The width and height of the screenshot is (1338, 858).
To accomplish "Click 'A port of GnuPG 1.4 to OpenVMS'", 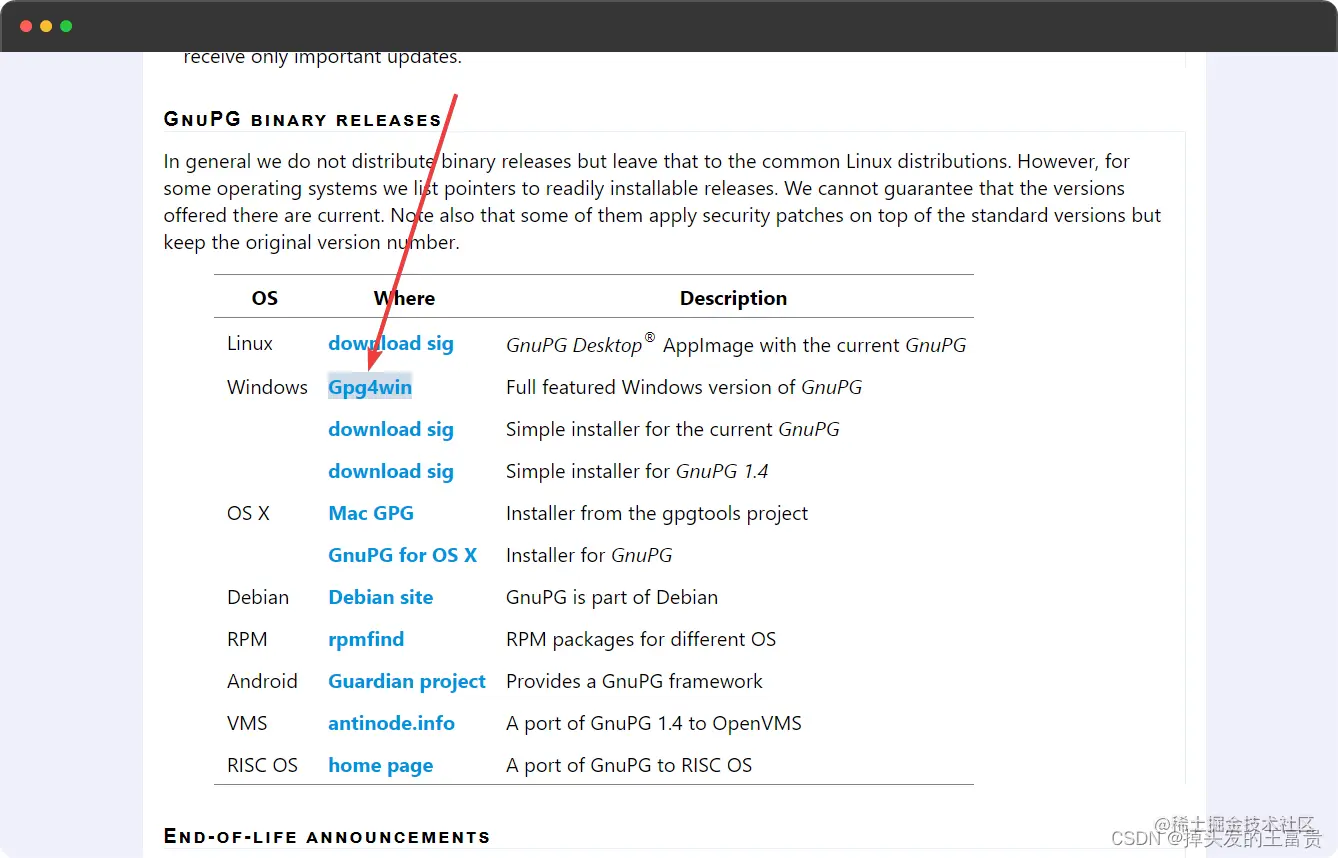I will tap(654, 723).
